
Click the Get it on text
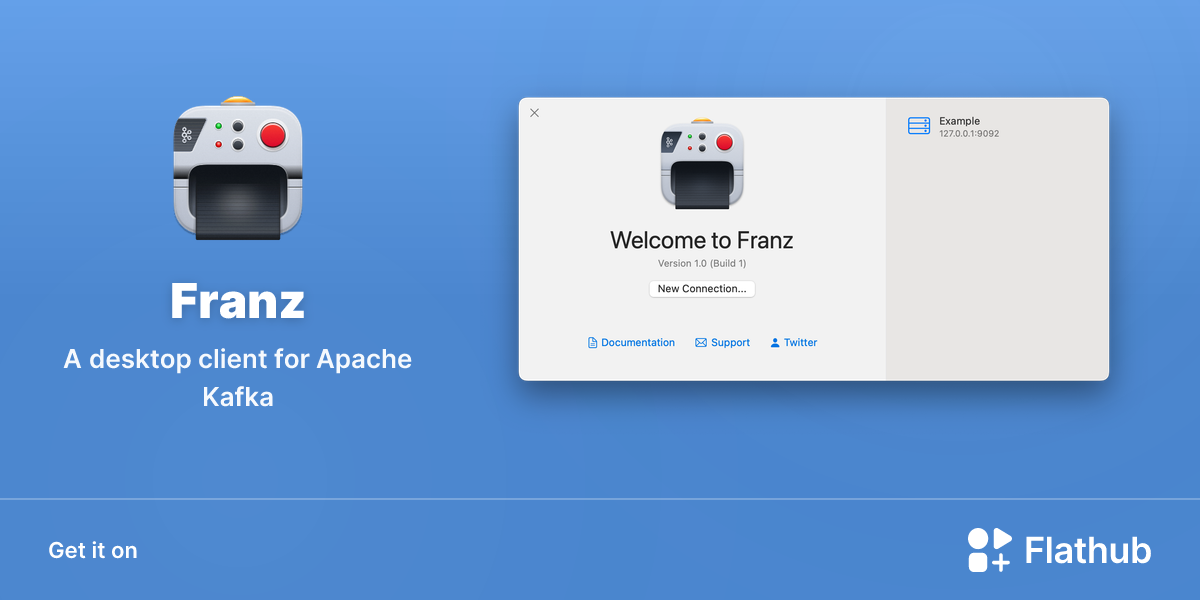tap(93, 550)
